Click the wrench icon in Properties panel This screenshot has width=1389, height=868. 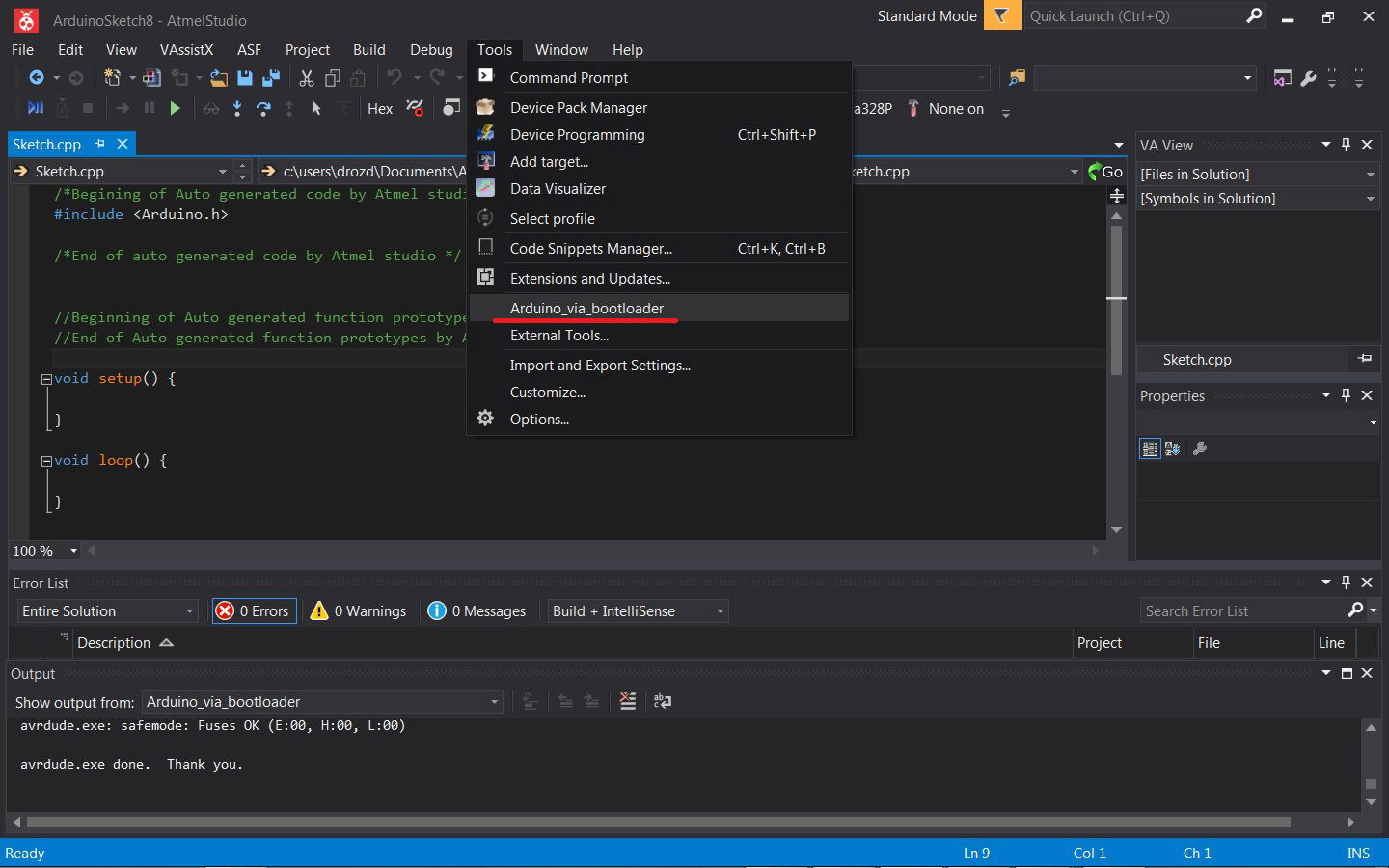tap(1200, 448)
